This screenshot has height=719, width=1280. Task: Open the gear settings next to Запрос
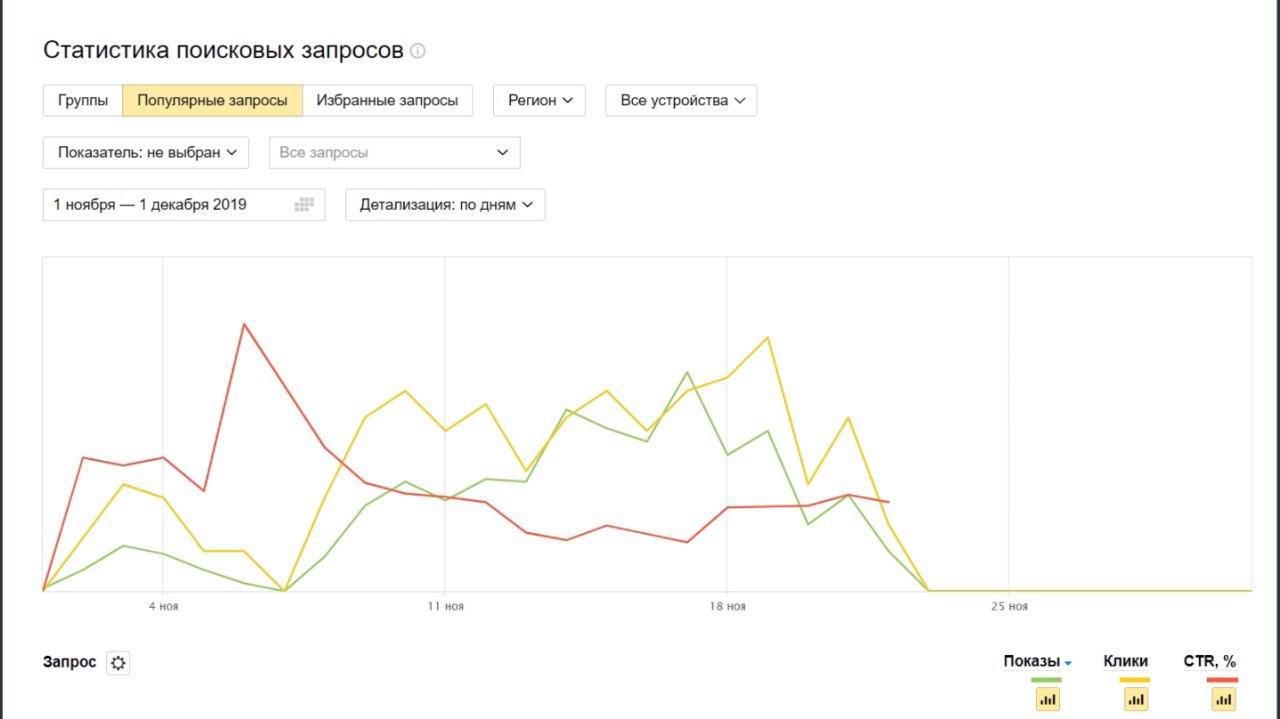(118, 663)
